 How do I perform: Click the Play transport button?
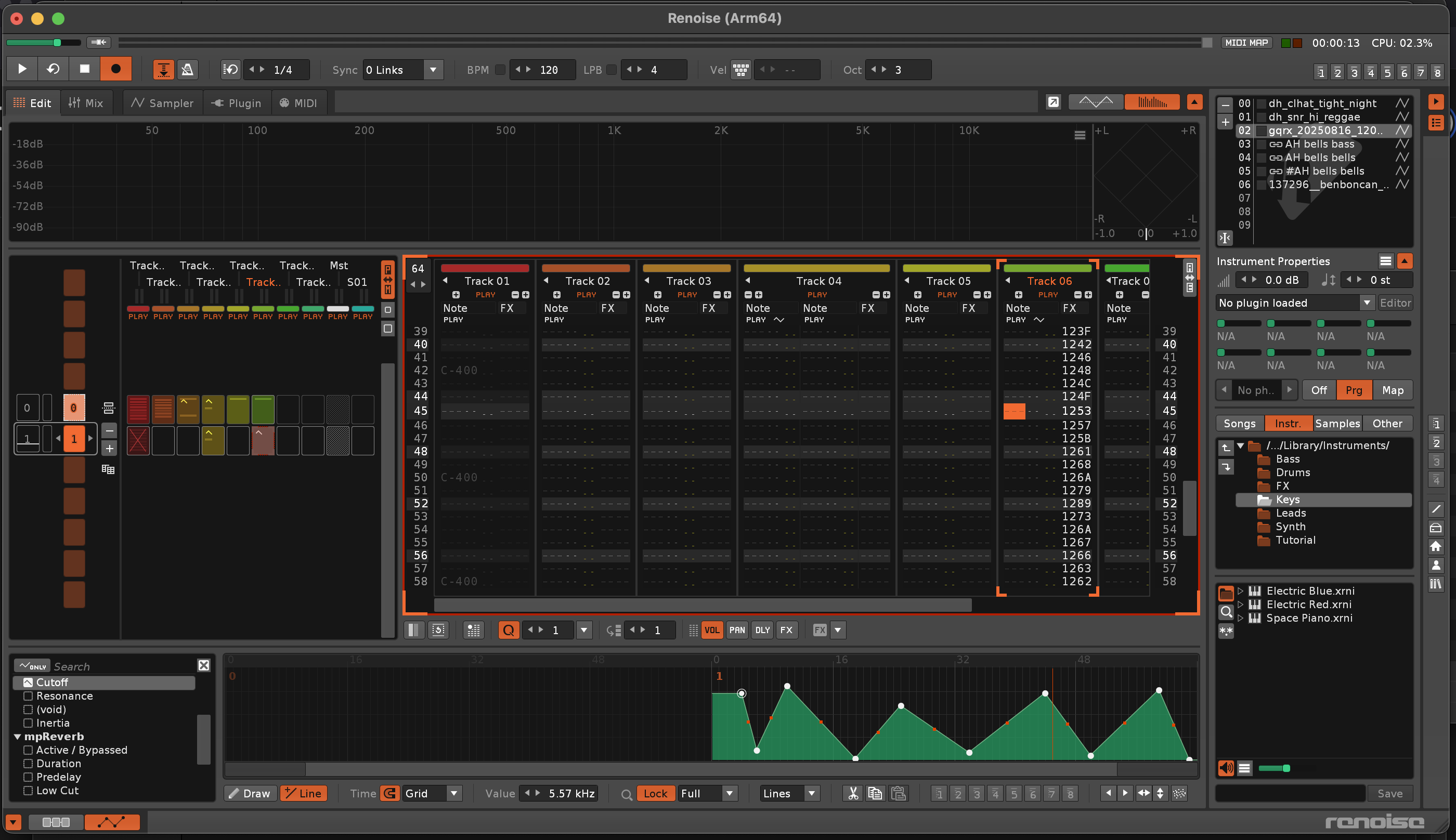tap(22, 69)
